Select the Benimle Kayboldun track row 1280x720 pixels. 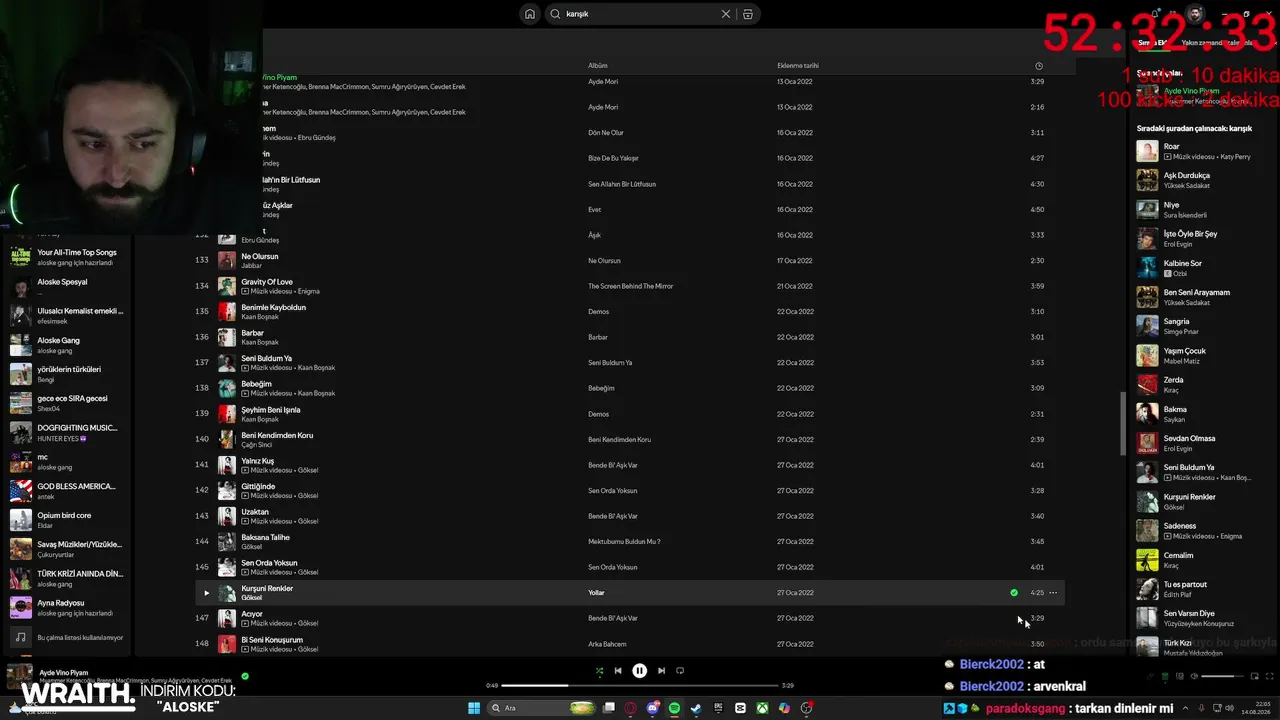[x=630, y=312]
